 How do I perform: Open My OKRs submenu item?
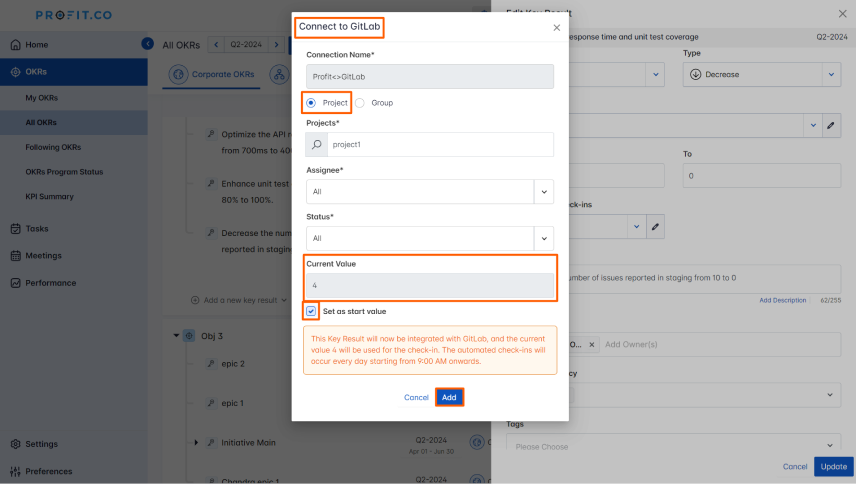tap(41, 98)
